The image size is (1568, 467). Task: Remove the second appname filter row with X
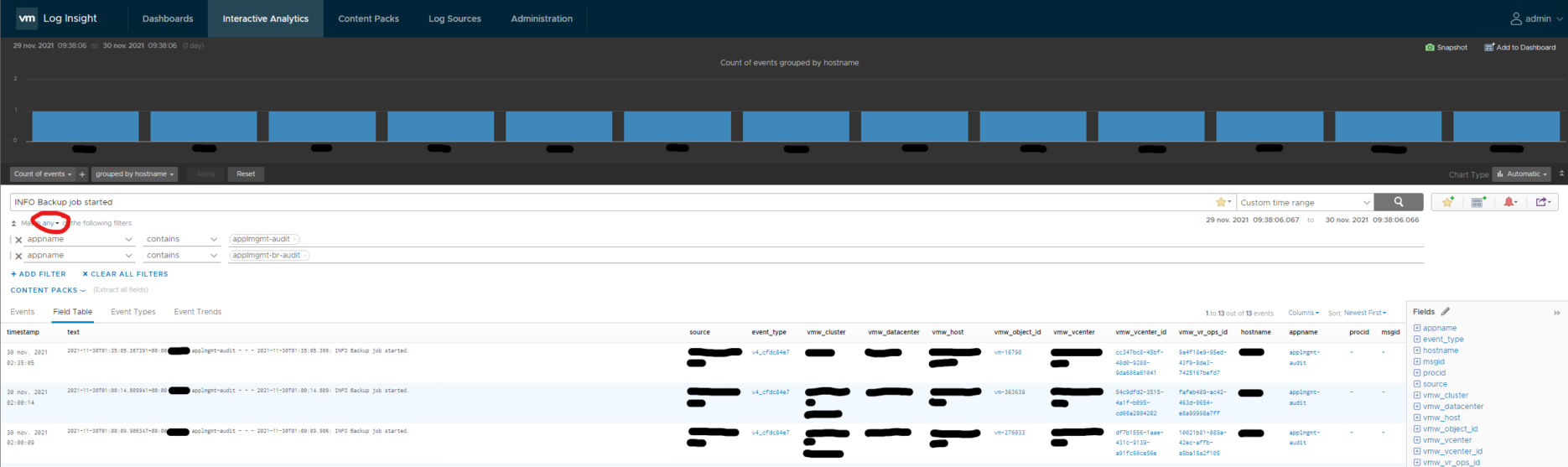point(18,256)
